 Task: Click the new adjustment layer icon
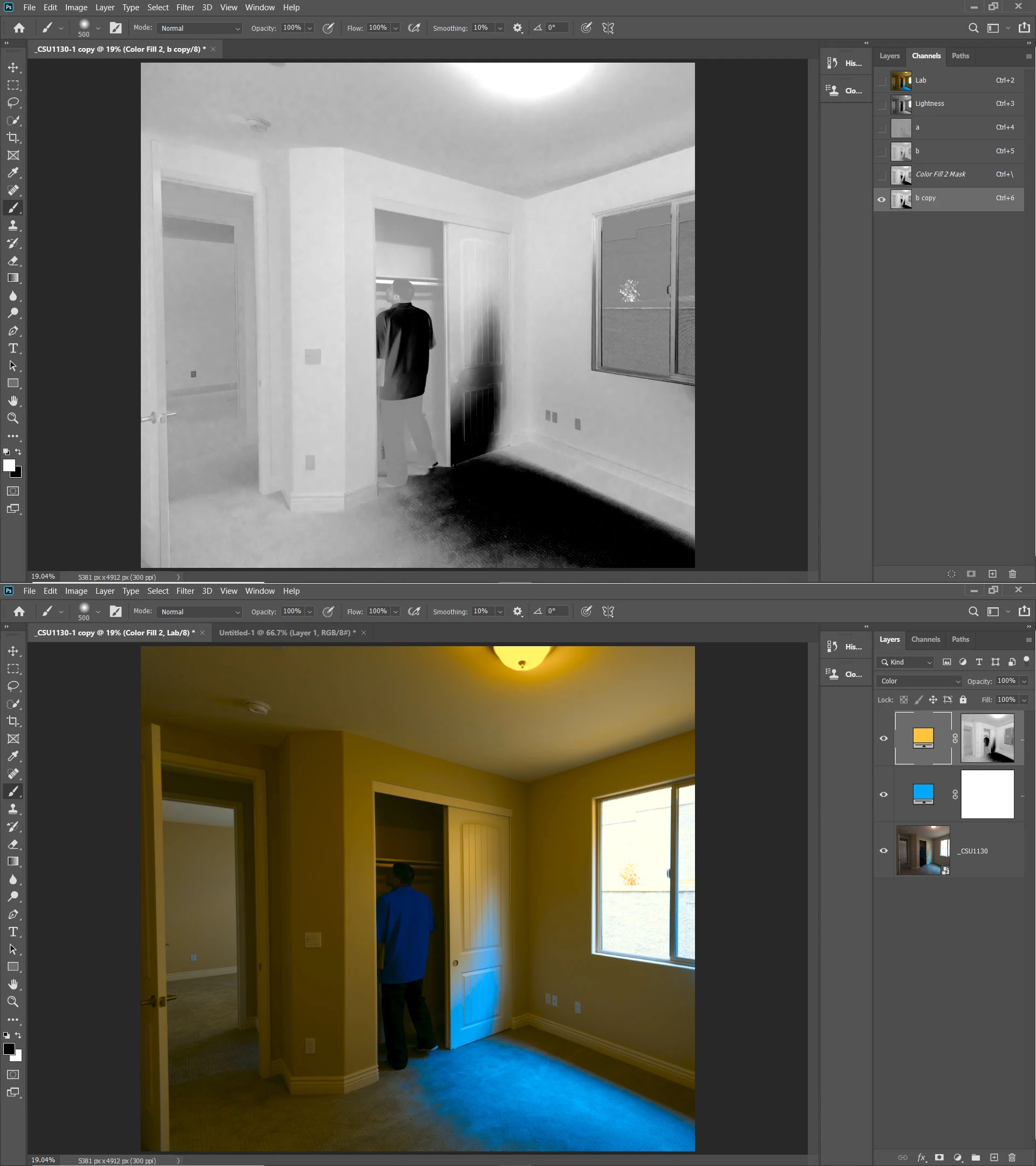(x=957, y=1157)
